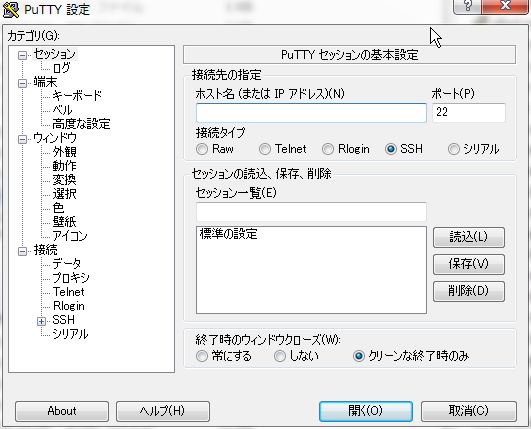Open the SSH category in the tree
This screenshot has height=429, width=531.
[63, 320]
